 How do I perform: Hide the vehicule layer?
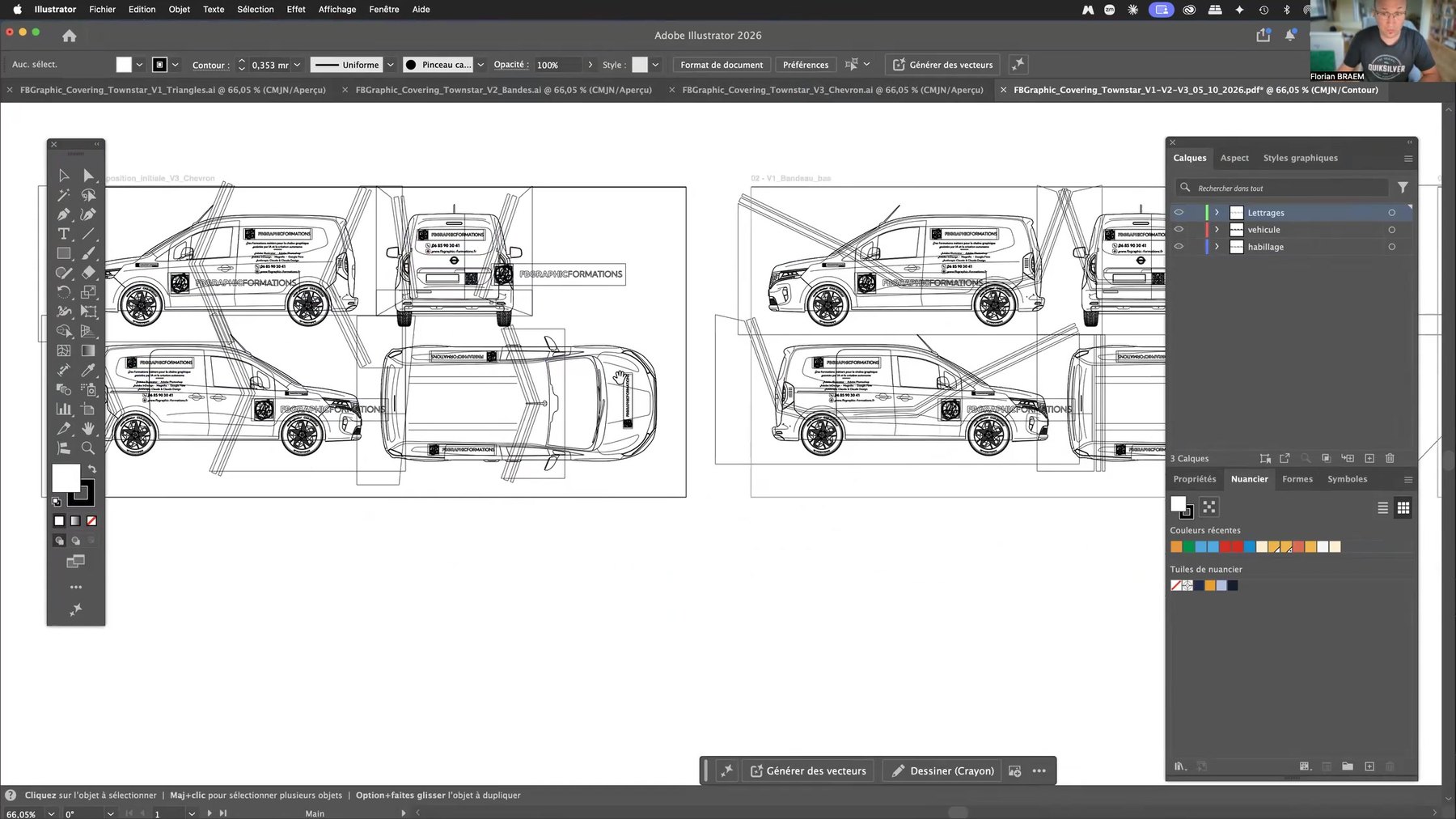tap(1179, 230)
